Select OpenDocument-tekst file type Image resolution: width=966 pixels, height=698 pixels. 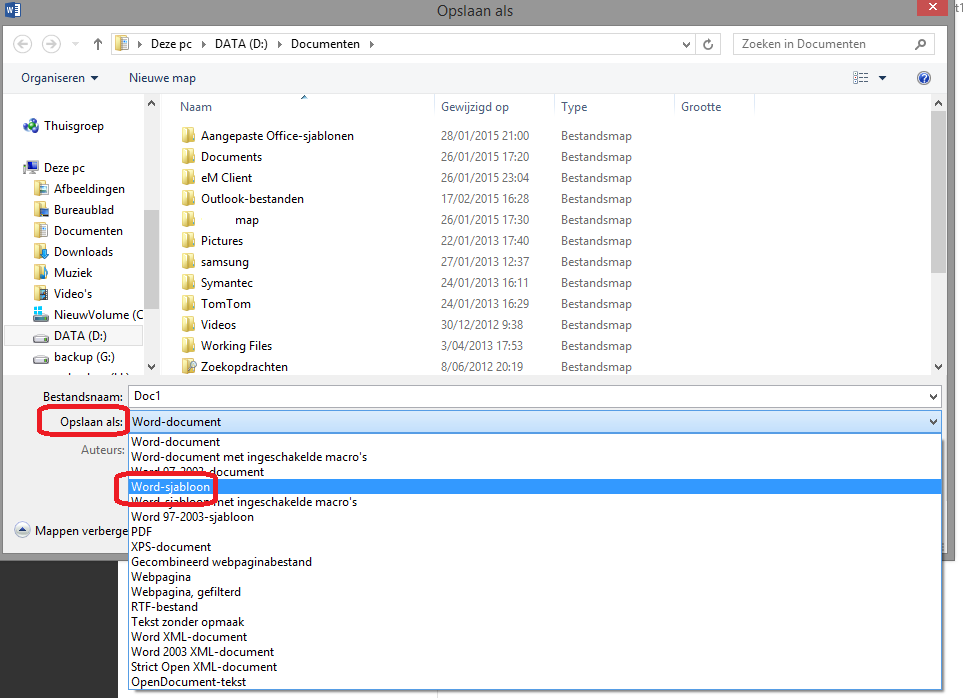(535, 682)
